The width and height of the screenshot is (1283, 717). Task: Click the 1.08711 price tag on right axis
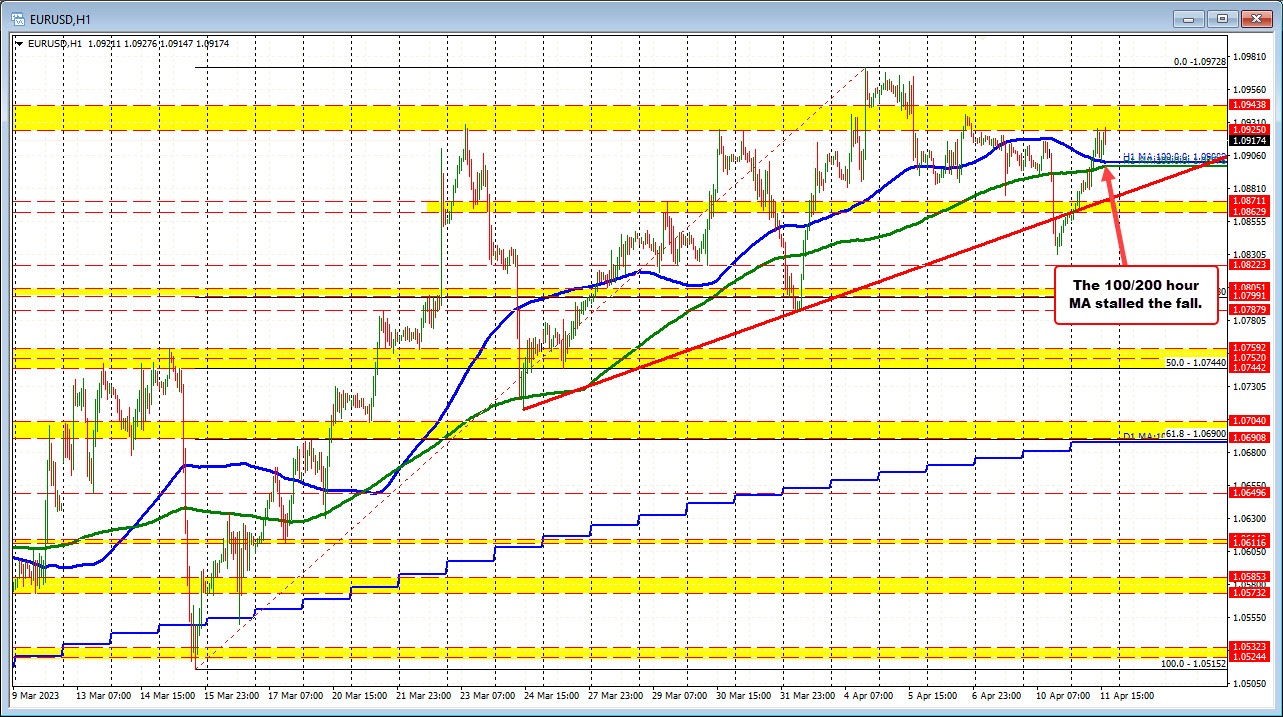pyautogui.click(x=1250, y=201)
